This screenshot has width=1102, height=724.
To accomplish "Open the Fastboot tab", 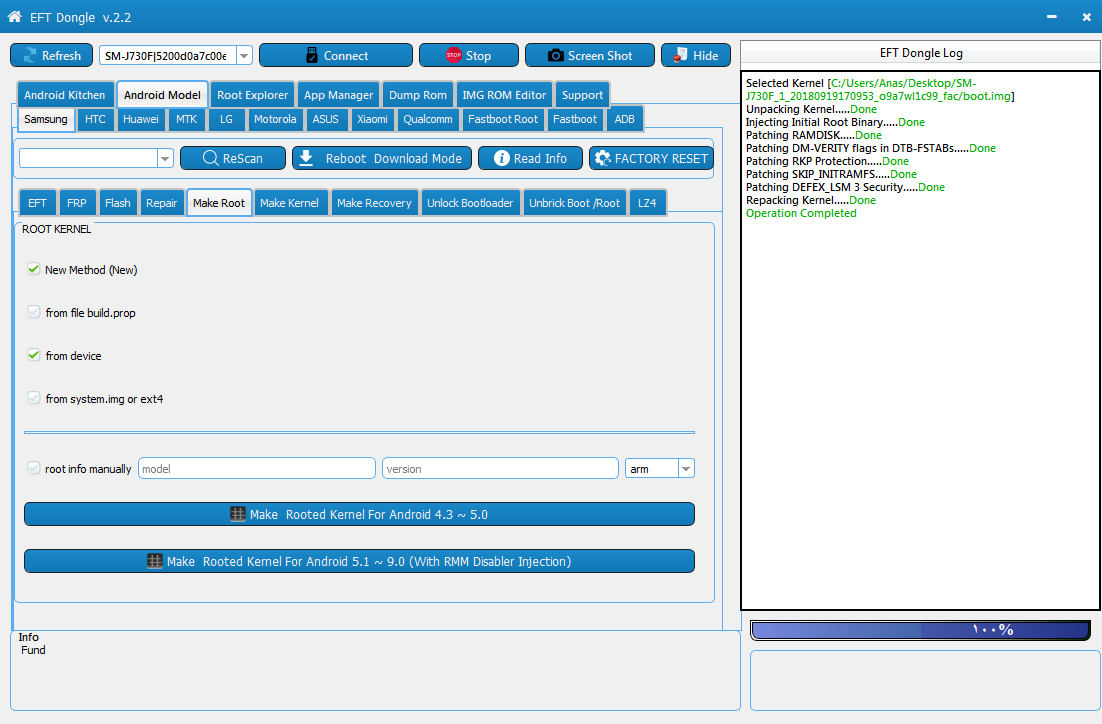I will (575, 119).
